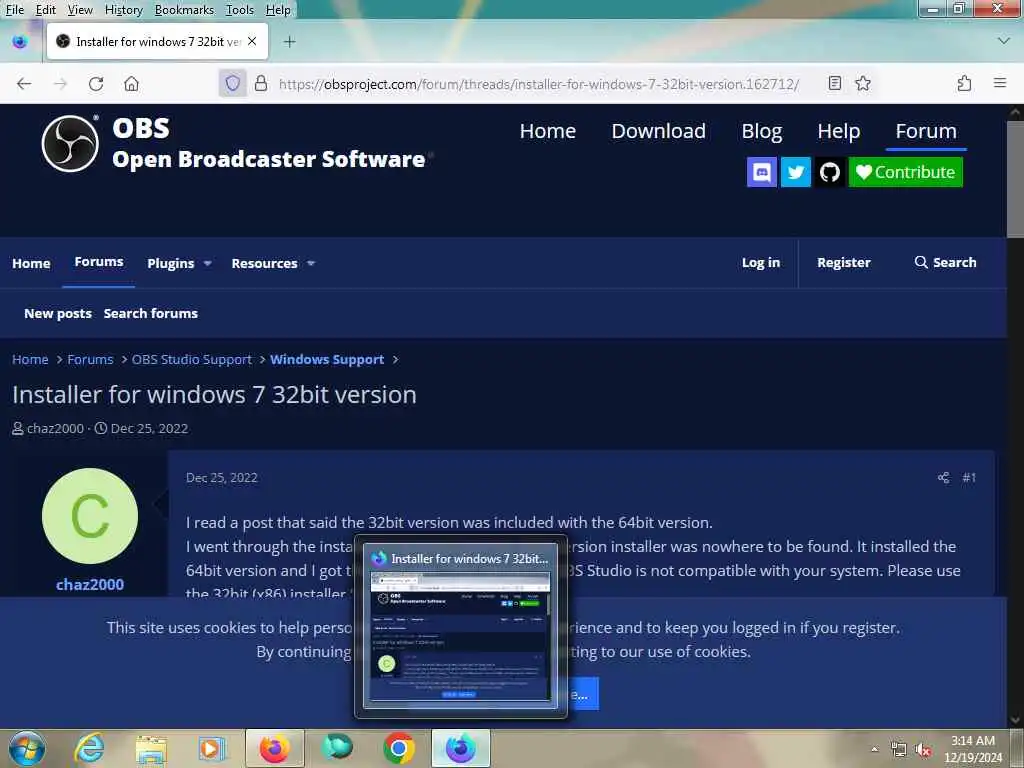Click the chaz2000 avatar circle
This screenshot has width=1024, height=768.
click(x=89, y=516)
